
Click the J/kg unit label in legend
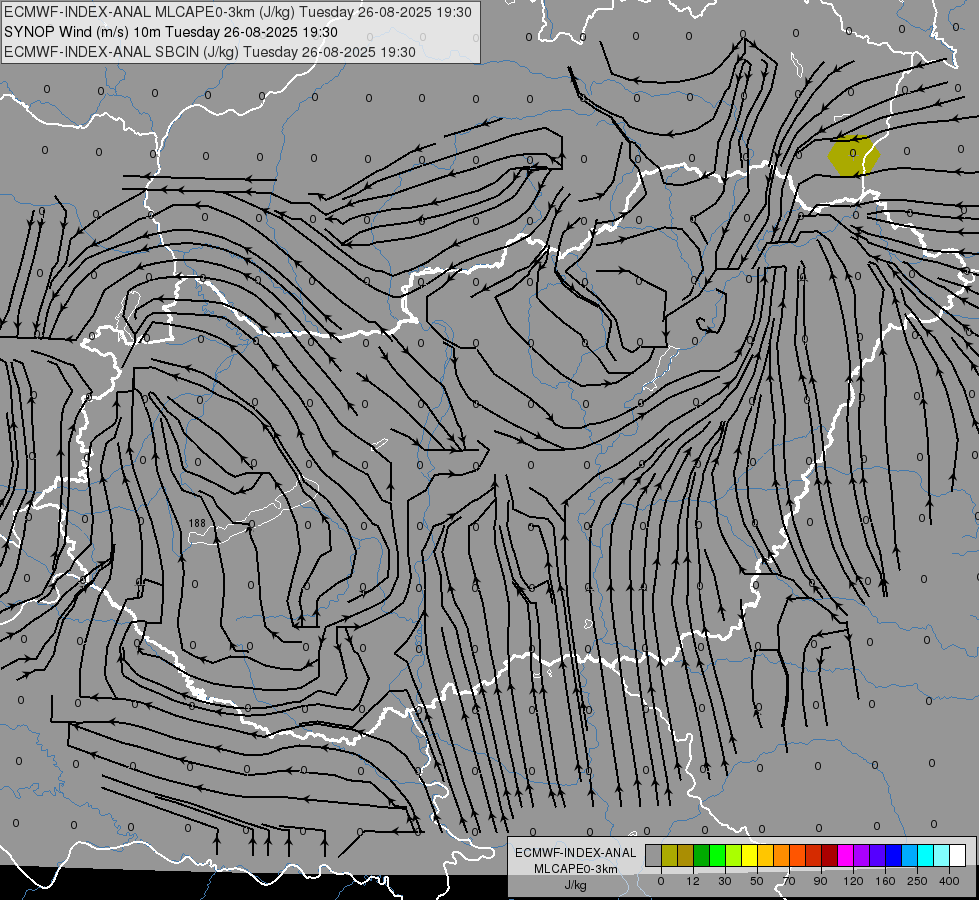[576, 885]
